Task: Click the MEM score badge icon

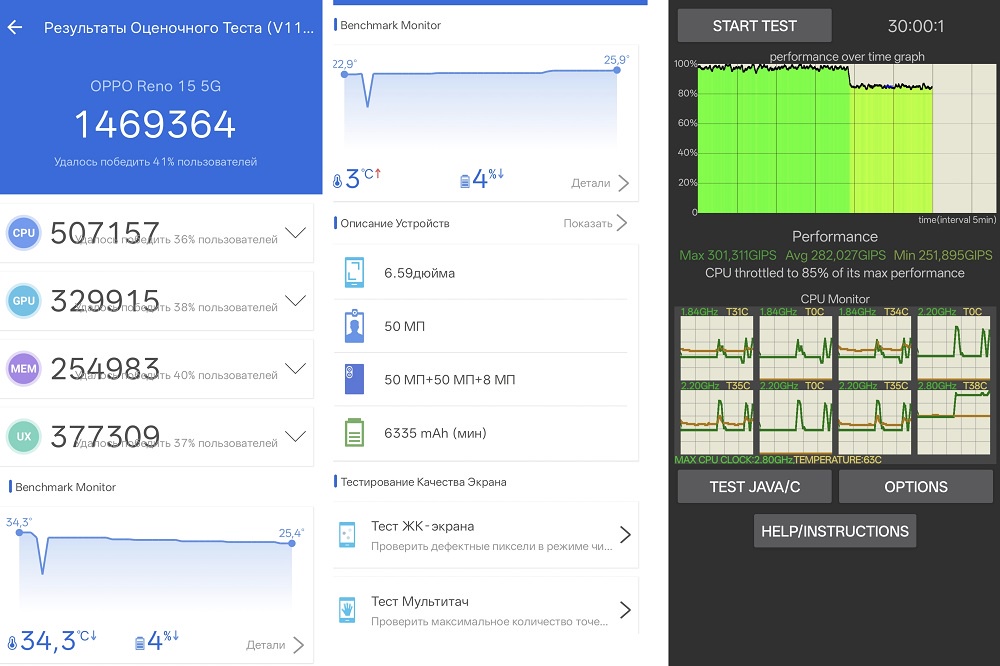Action: point(24,367)
